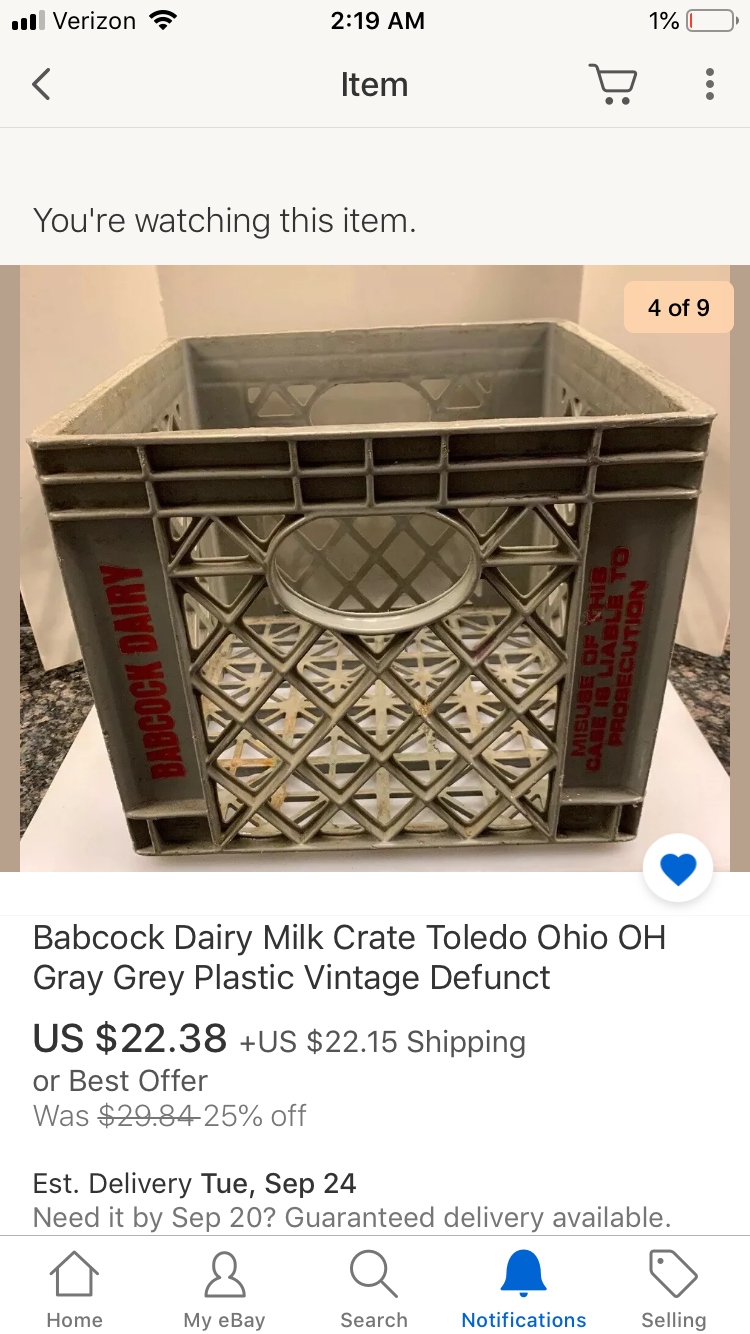Image resolution: width=750 pixels, height=1334 pixels.
Task: Open the Babcock Dairy crate photo
Action: pos(375,568)
